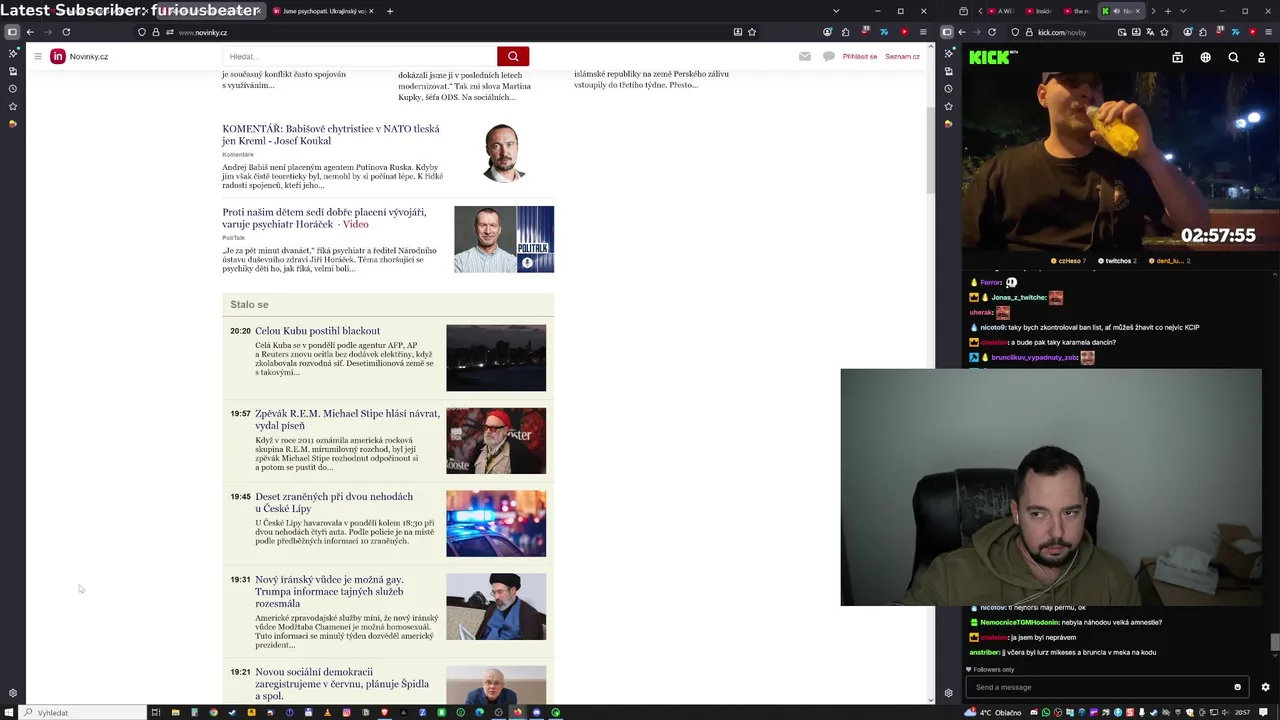
Task: Open a new tab in the Novinky window
Action: [x=390, y=11]
